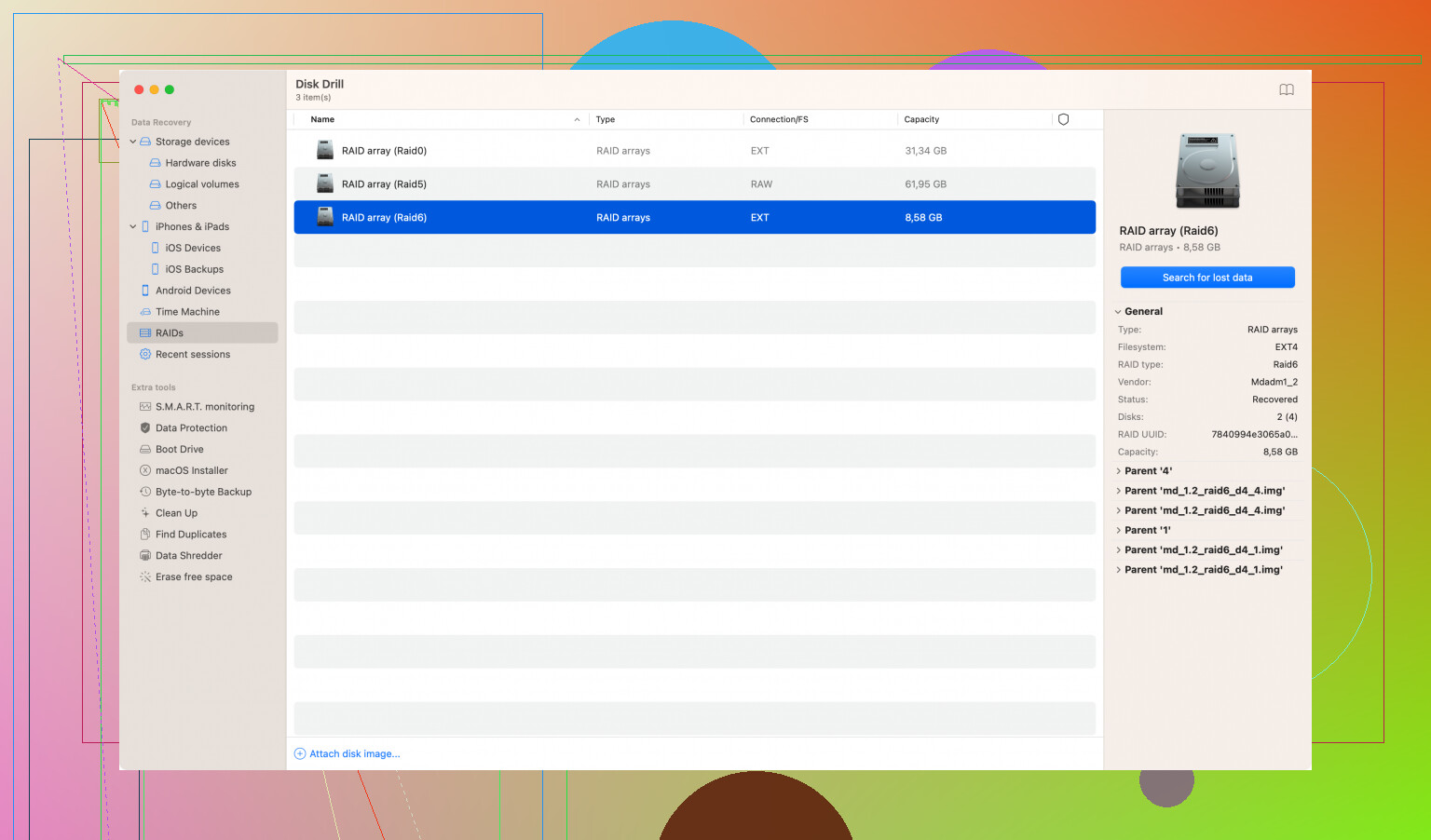
Task: Launch the macOS Installer tool
Action: click(191, 470)
